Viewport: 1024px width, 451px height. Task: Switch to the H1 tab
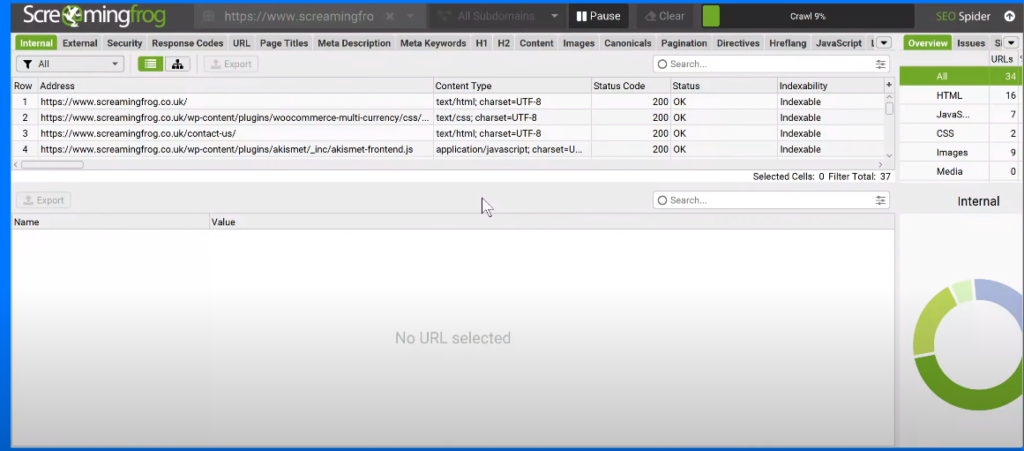(x=481, y=43)
